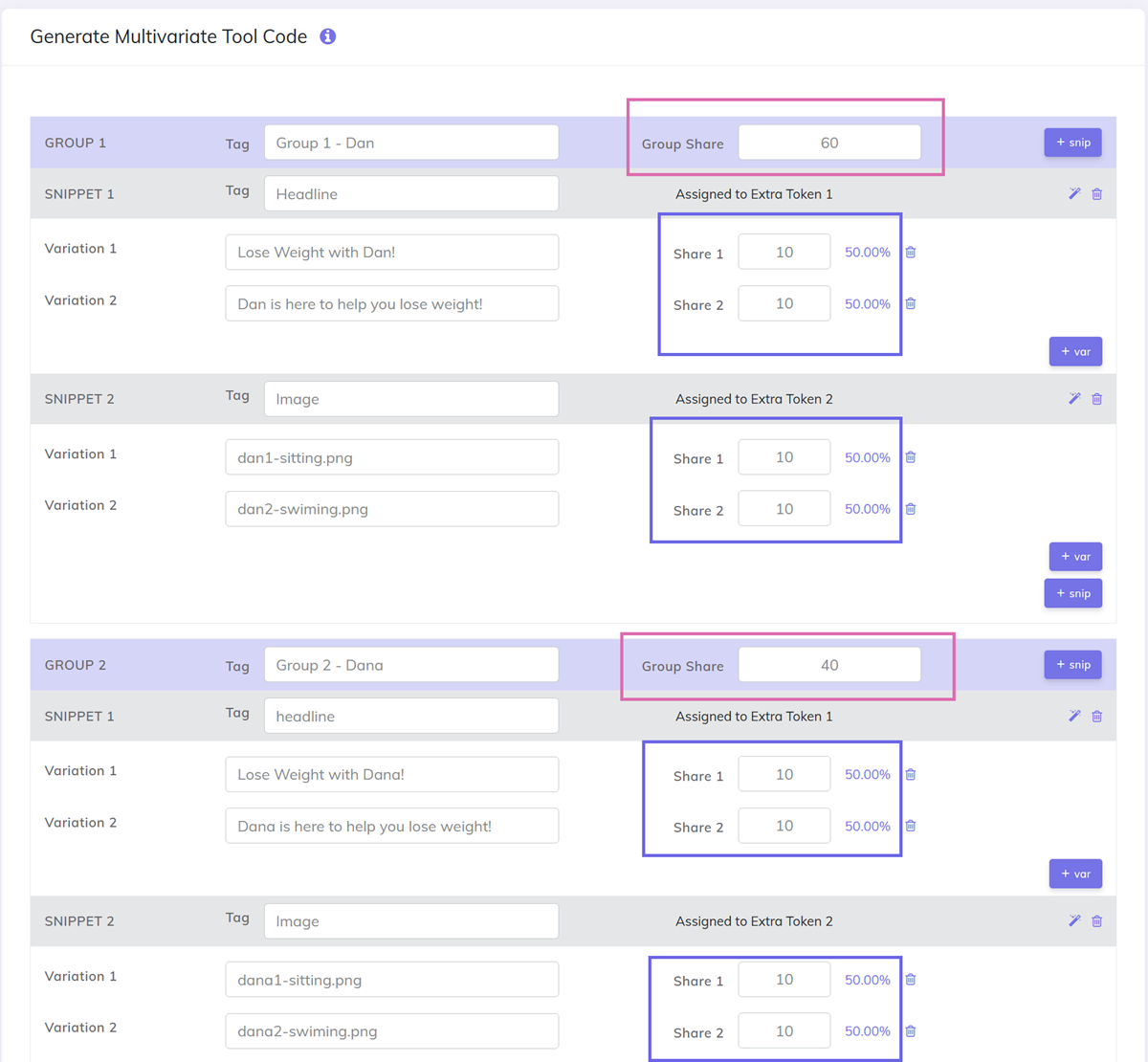This screenshot has width=1148, height=1062.
Task: Select the Tag field containing Group 2 - Dana
Action: click(x=411, y=664)
